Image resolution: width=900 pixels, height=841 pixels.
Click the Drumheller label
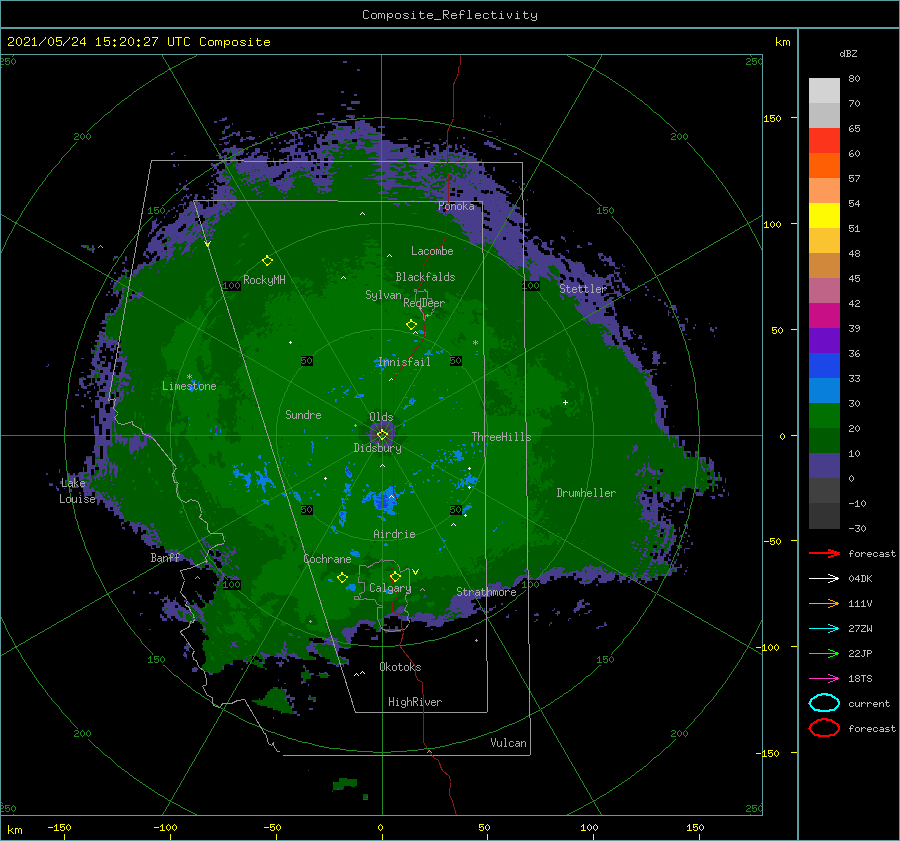coord(586,493)
